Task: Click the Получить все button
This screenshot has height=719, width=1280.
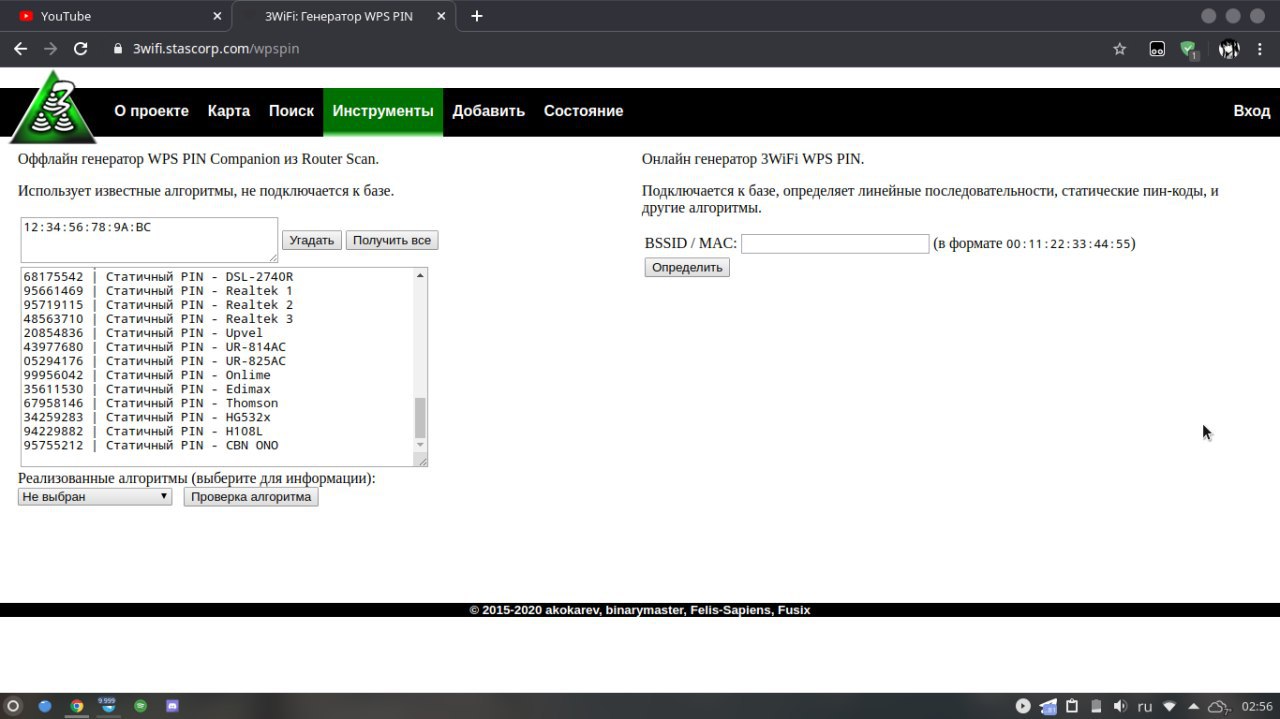Action: pyautogui.click(x=392, y=240)
